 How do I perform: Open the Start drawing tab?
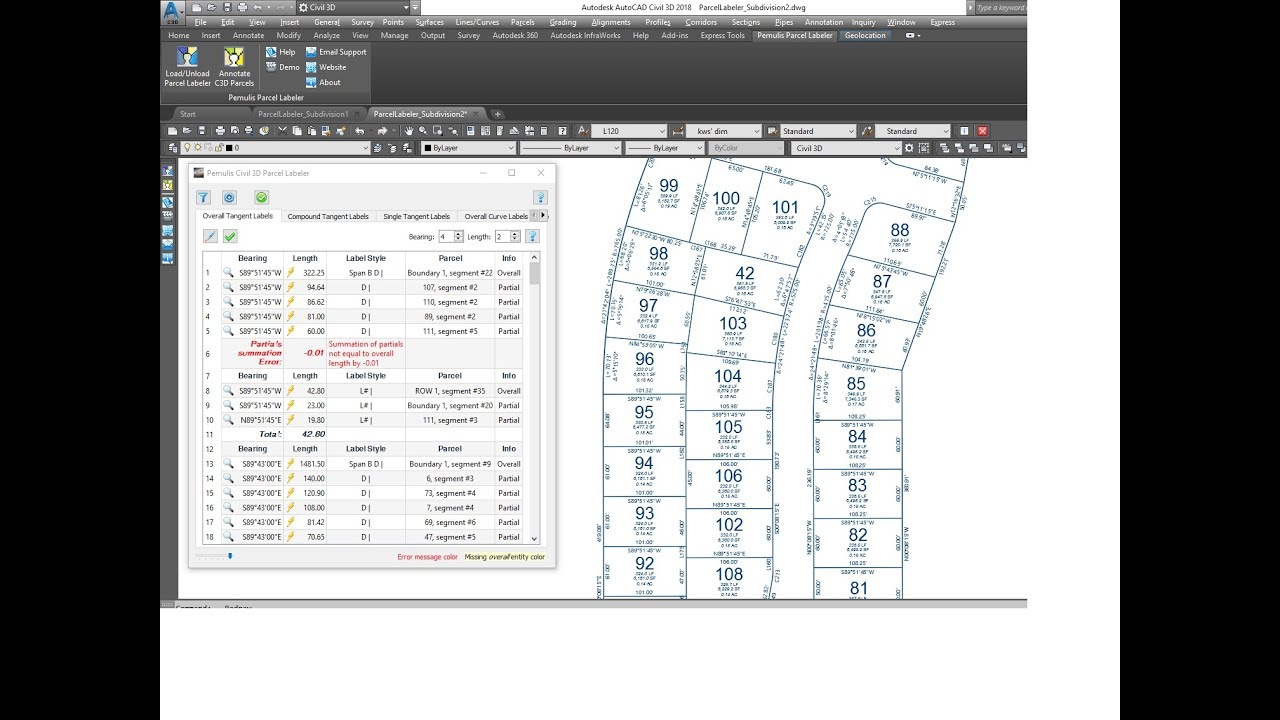[x=188, y=114]
